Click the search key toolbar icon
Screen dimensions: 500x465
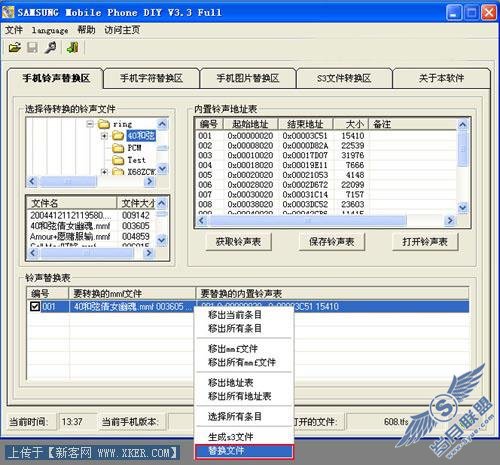click(50, 48)
